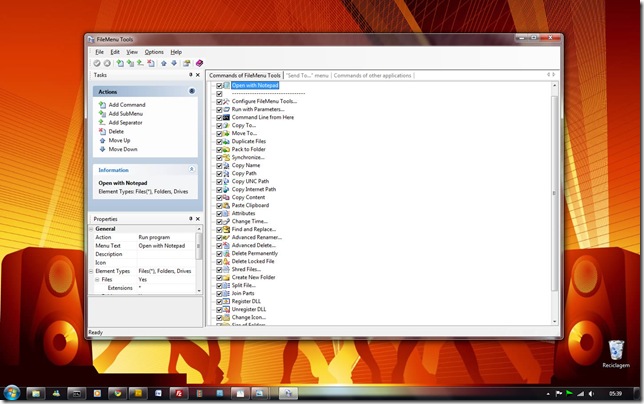This screenshot has width=644, height=404.
Task: Click the pin button of Properties panel
Action: pos(191,219)
